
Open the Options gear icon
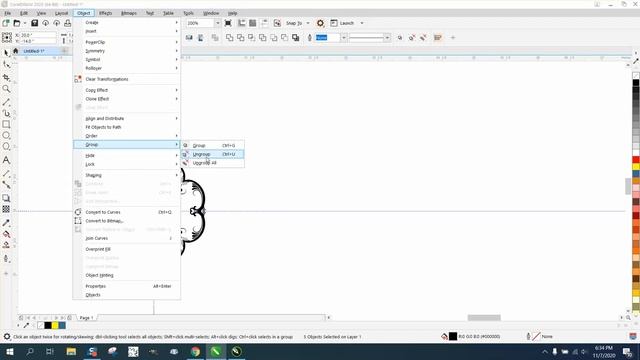(x=320, y=23)
